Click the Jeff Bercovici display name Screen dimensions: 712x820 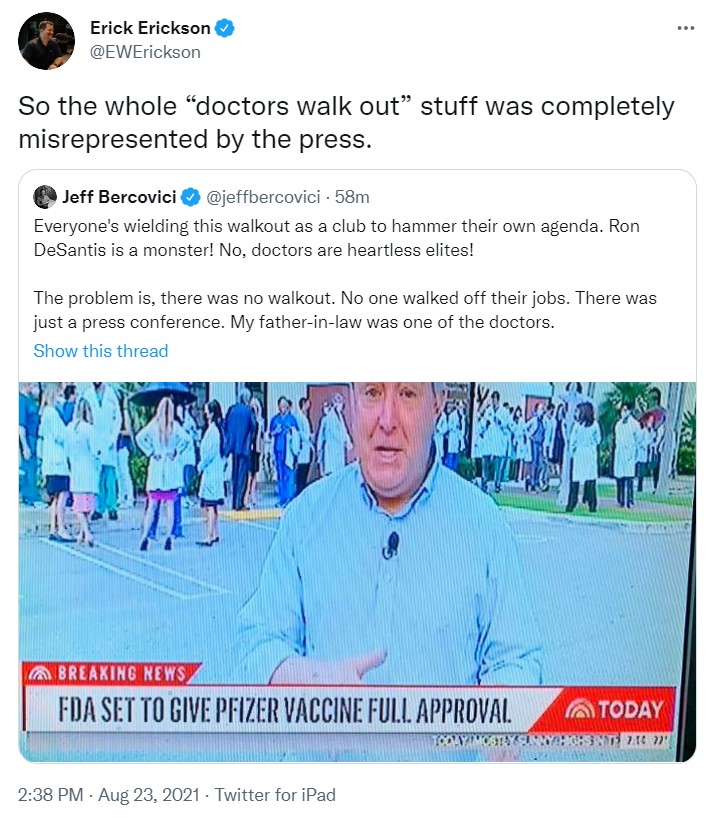119,197
